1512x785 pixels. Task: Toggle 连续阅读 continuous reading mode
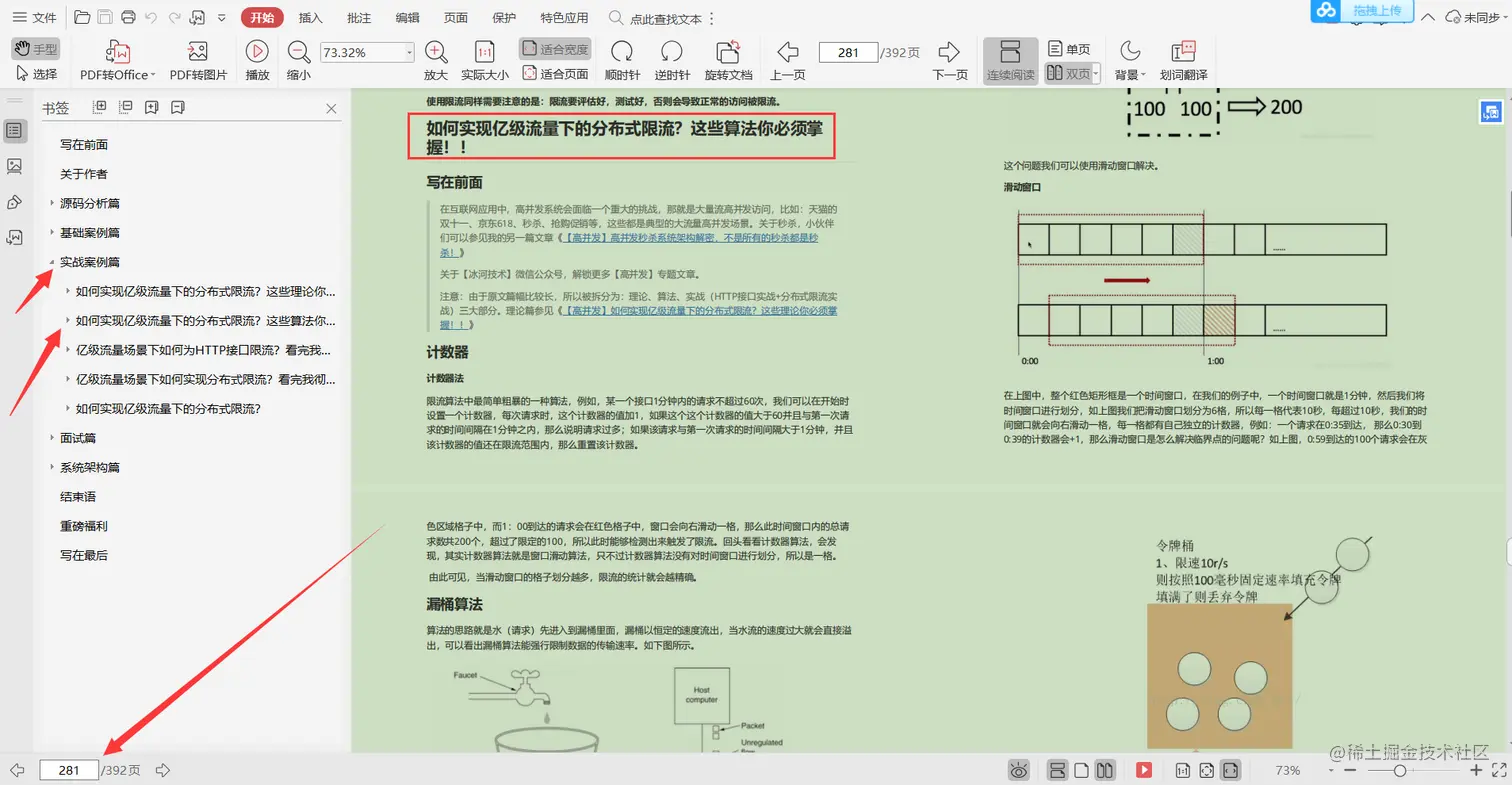pyautogui.click(x=1010, y=61)
